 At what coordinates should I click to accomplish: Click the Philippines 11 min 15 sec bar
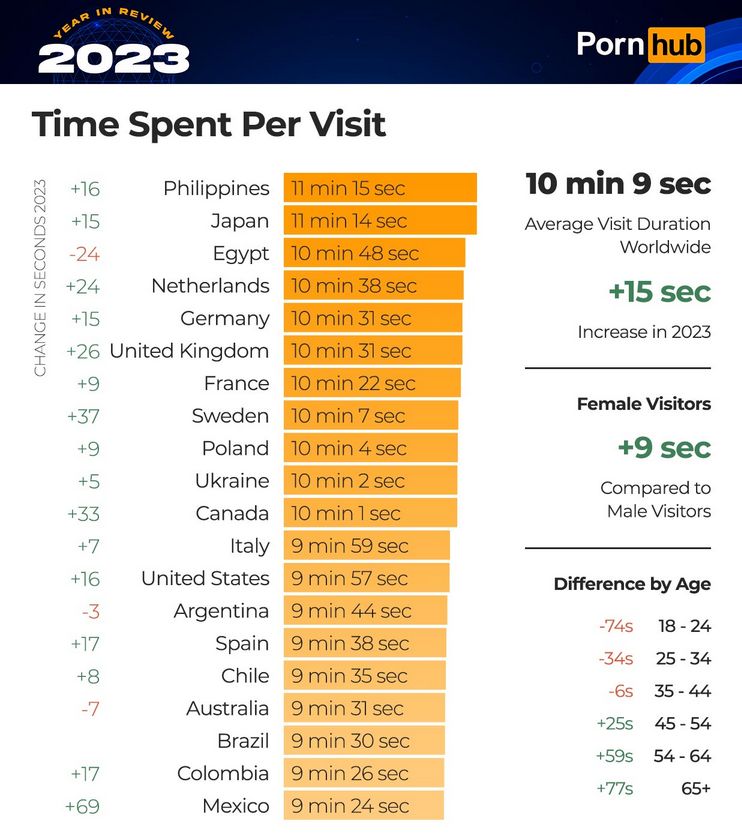379,188
